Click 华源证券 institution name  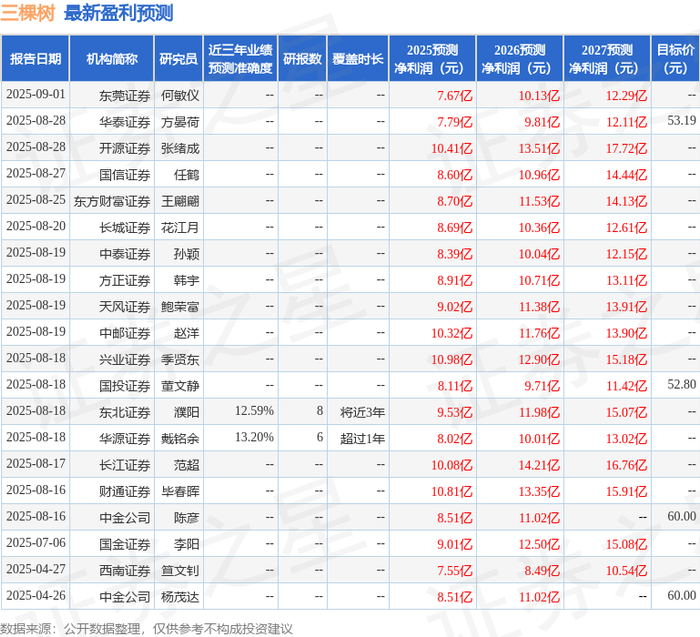(x=125, y=439)
